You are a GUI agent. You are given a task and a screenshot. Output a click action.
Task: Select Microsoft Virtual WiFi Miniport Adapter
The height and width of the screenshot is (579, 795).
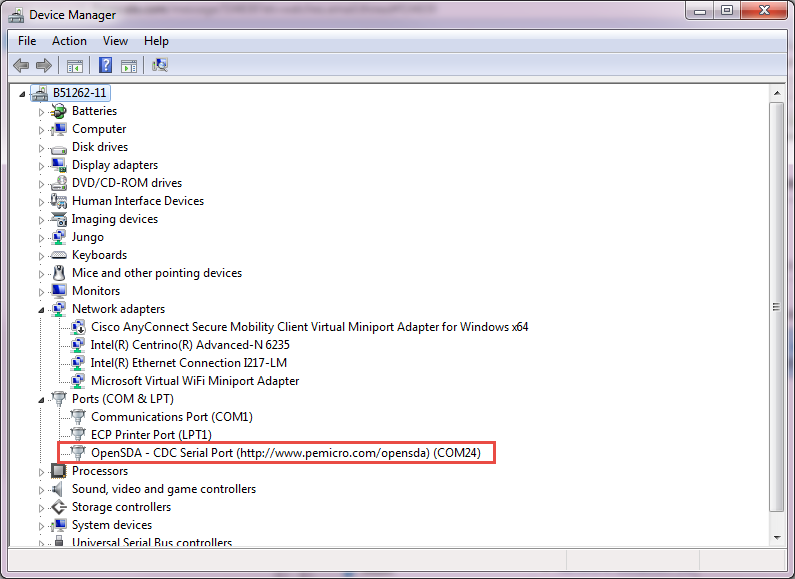(195, 381)
